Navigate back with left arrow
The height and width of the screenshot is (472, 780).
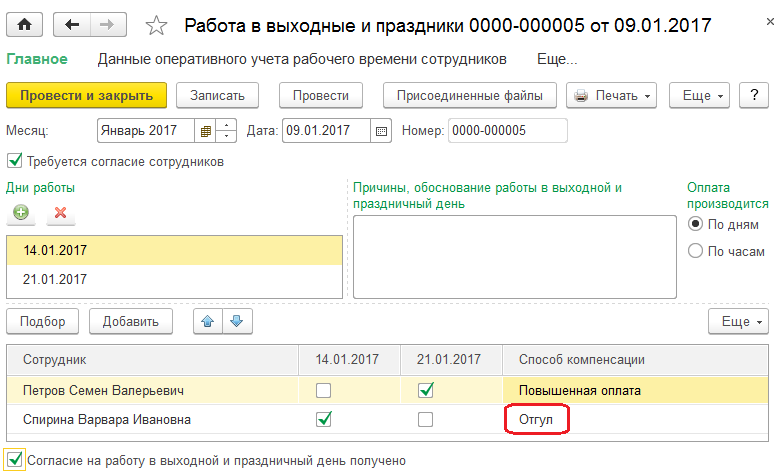pyautogui.click(x=72, y=24)
